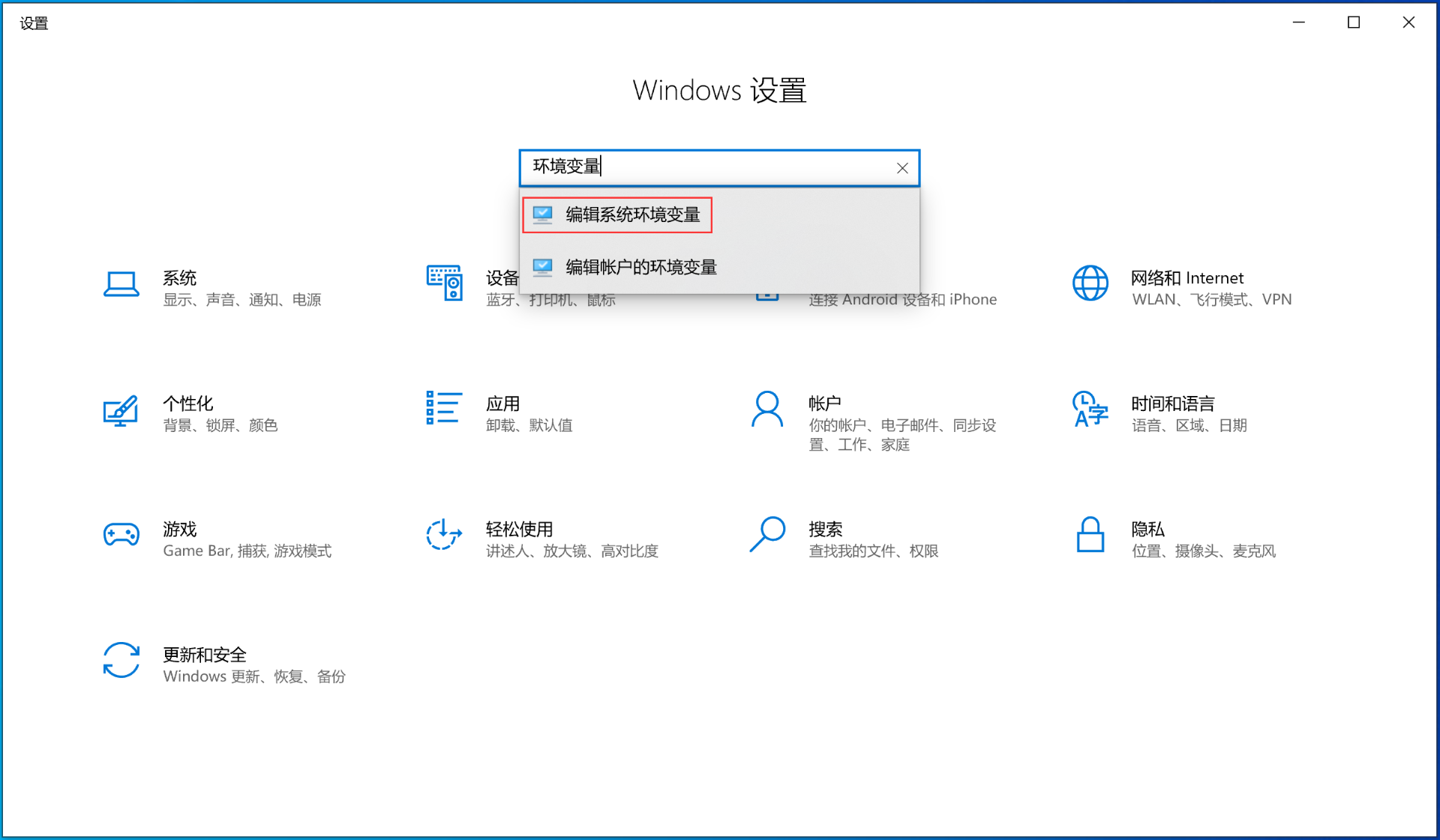This screenshot has width=1440, height=840.
Task: Click the System (系统) laptop icon
Action: (x=121, y=284)
